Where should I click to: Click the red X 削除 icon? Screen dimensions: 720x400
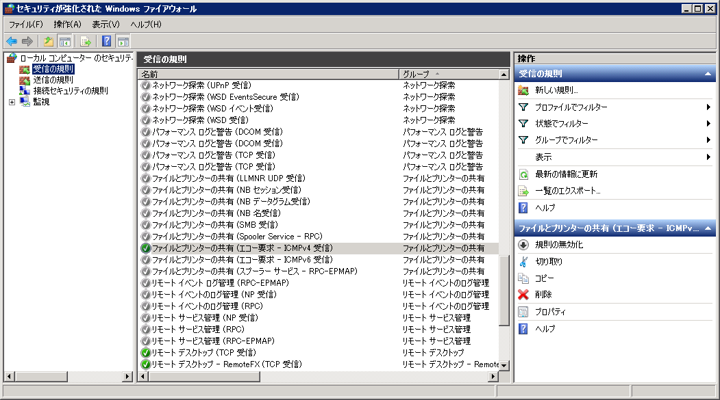[523, 294]
